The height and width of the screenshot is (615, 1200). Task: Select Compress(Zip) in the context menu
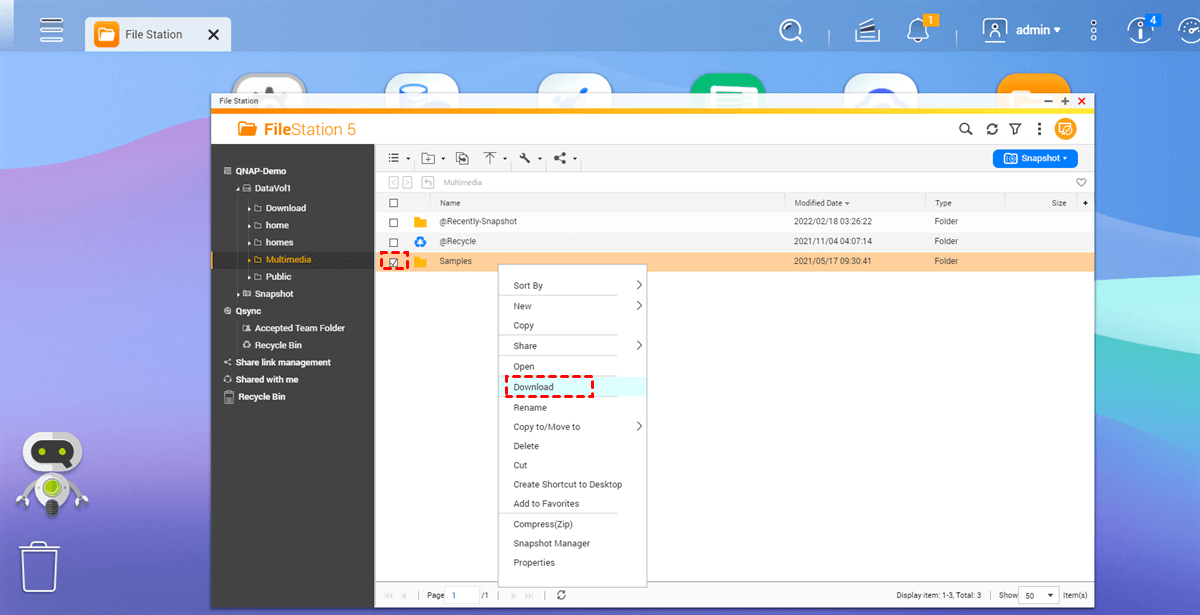(x=543, y=524)
